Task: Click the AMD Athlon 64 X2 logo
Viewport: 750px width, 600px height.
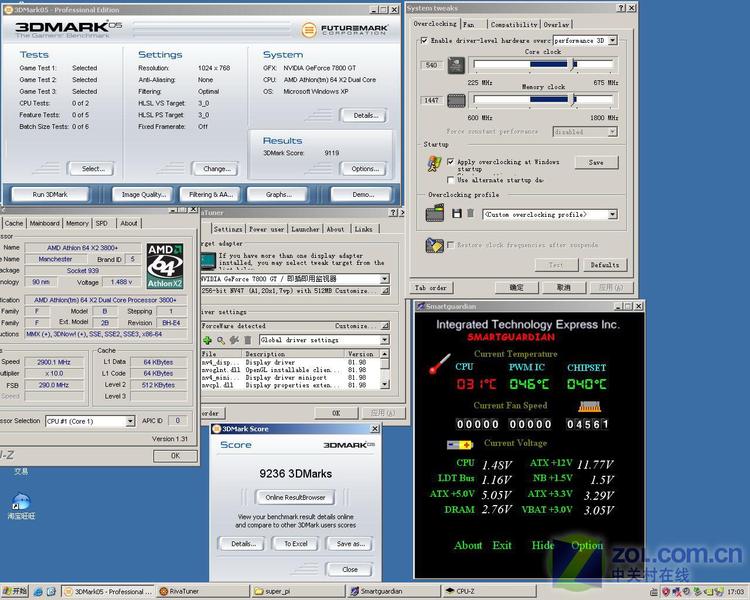Action: click(165, 266)
